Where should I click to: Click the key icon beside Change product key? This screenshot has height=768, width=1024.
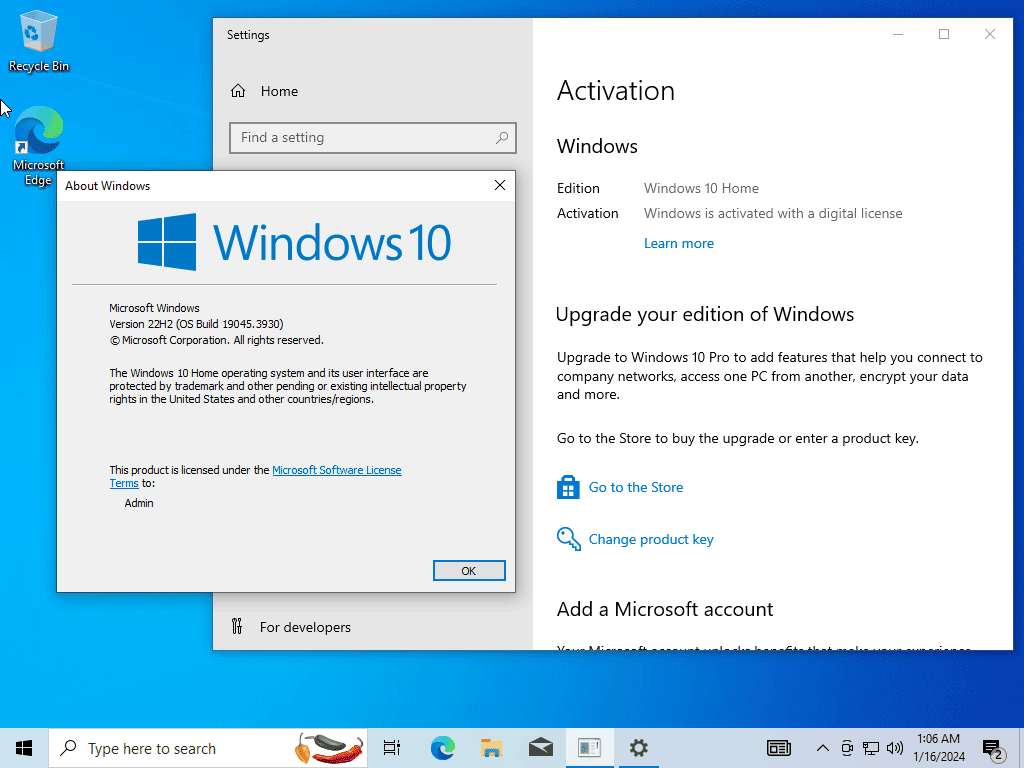(568, 539)
